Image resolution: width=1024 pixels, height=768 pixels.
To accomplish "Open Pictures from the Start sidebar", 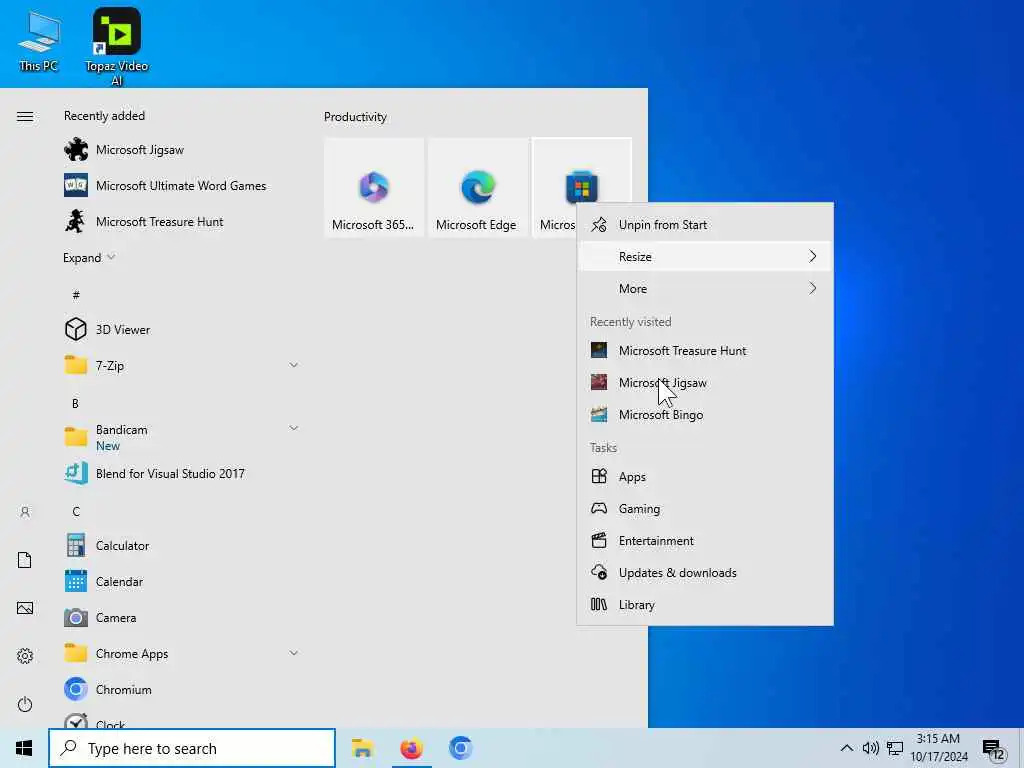I will pos(25,608).
